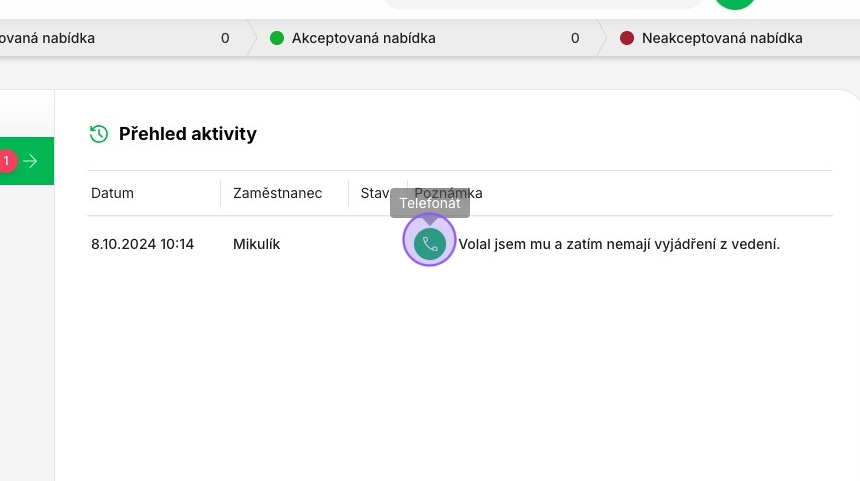Select the Neakceptovaná nabídka stage

(729, 38)
